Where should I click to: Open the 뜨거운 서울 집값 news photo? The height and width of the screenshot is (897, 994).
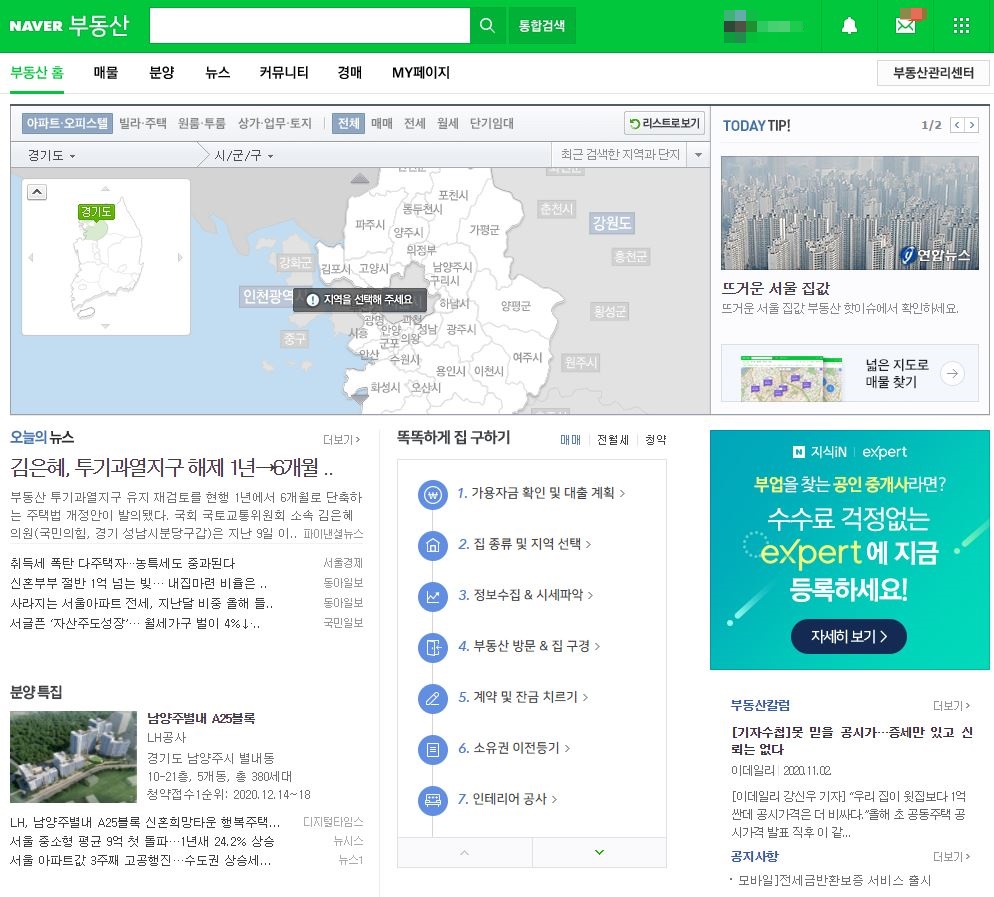(x=849, y=213)
